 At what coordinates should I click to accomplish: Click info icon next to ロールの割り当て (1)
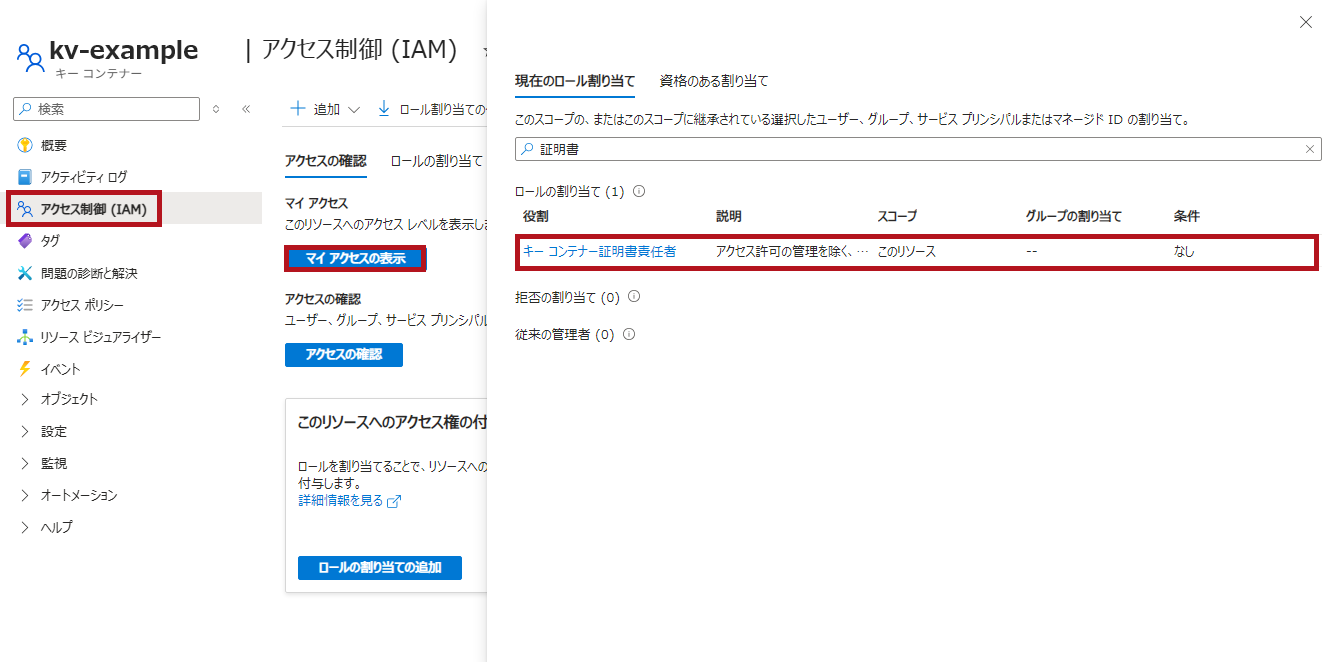[x=640, y=191]
